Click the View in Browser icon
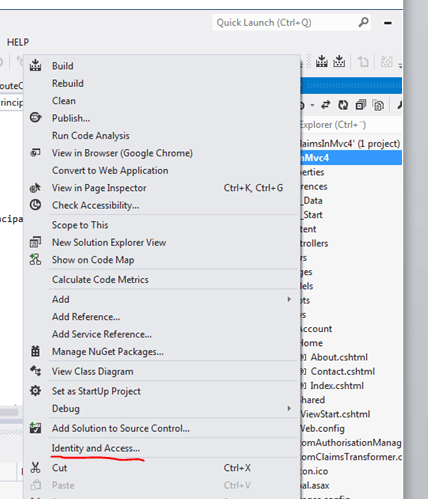Viewport: 428px width, 499px height. click(x=35, y=153)
